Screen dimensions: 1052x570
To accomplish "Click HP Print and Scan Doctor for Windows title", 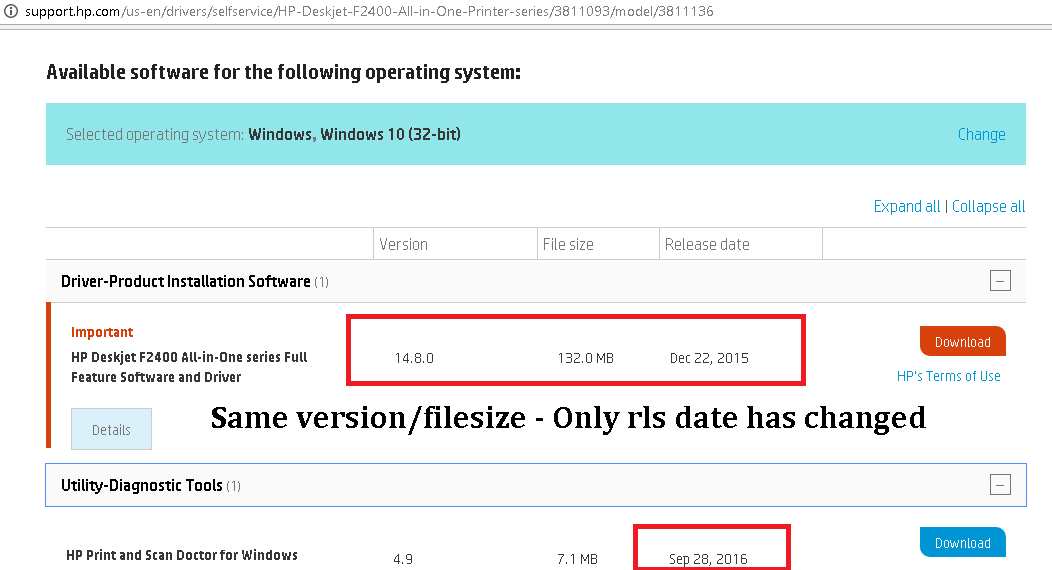I will 182,555.
